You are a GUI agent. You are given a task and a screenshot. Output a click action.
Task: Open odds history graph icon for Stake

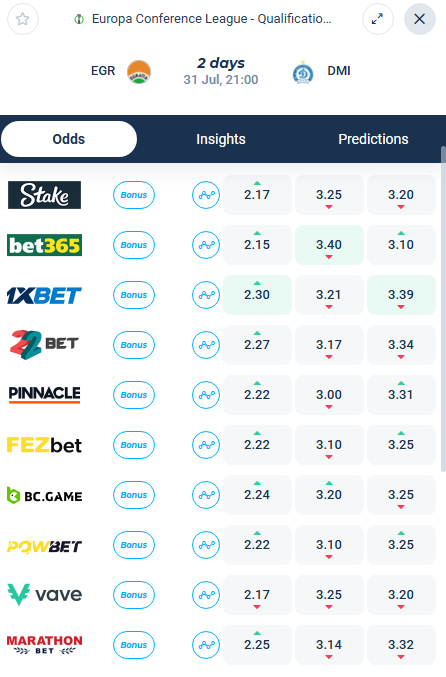click(206, 195)
